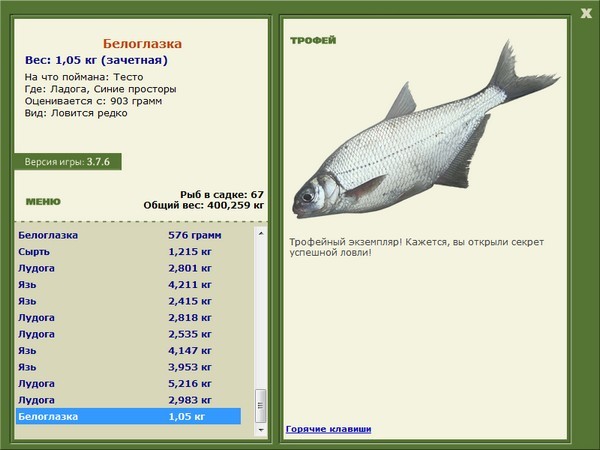Click the down arrow of the fish list scrollbar
The height and width of the screenshot is (450, 600).
[x=261, y=430]
